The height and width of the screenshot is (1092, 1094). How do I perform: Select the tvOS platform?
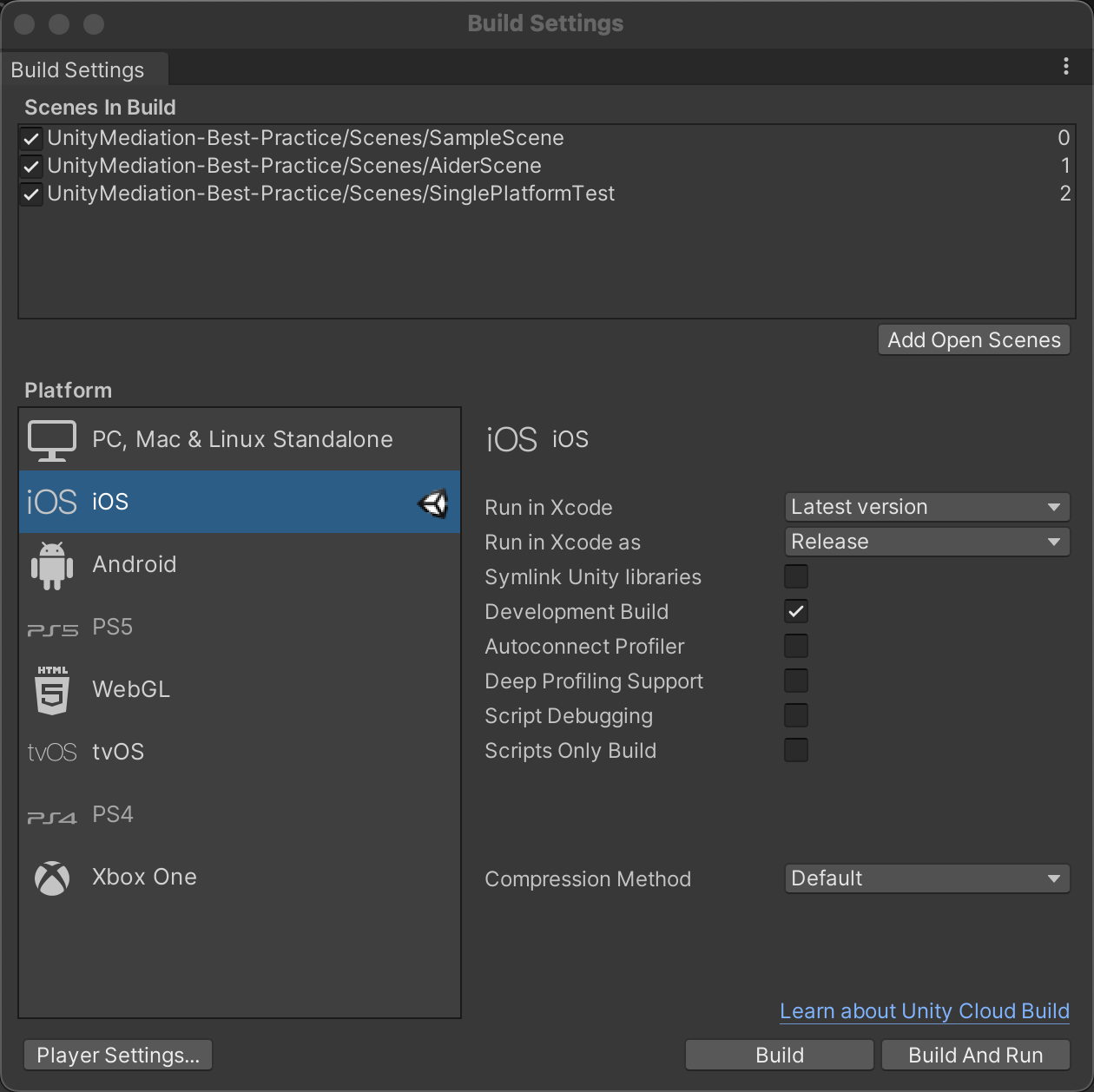240,752
